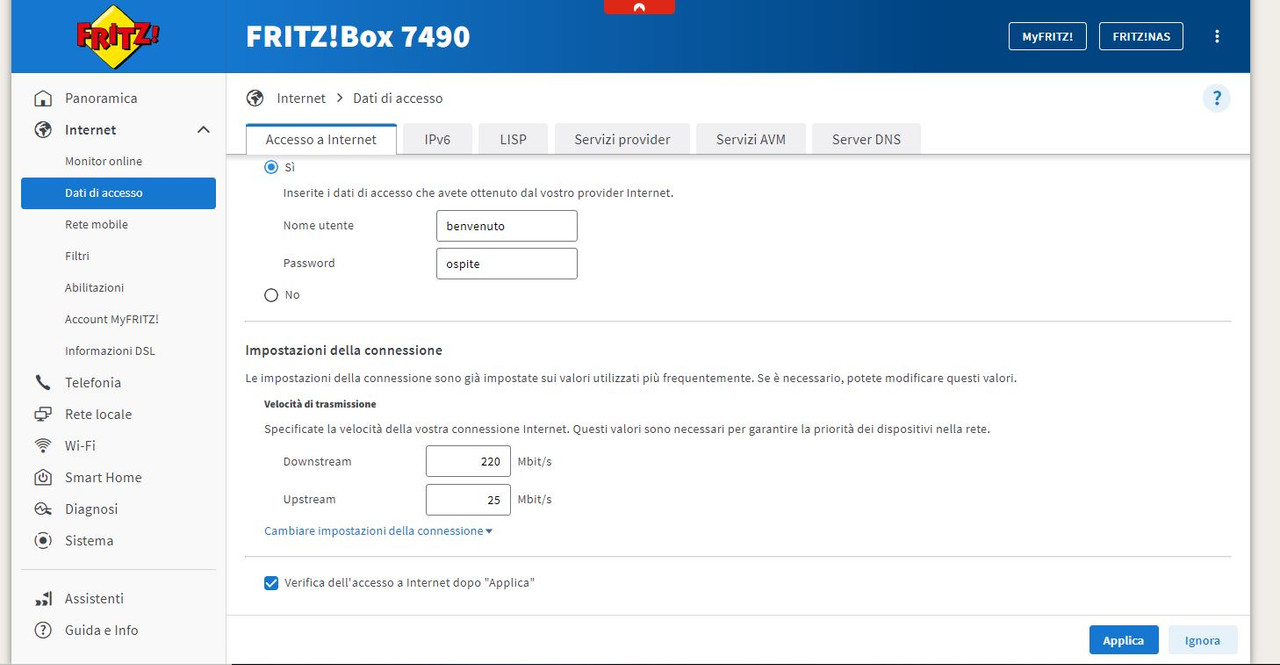The image size is (1280, 665).
Task: Open Informazioni DSL in sidebar
Action: (118, 351)
